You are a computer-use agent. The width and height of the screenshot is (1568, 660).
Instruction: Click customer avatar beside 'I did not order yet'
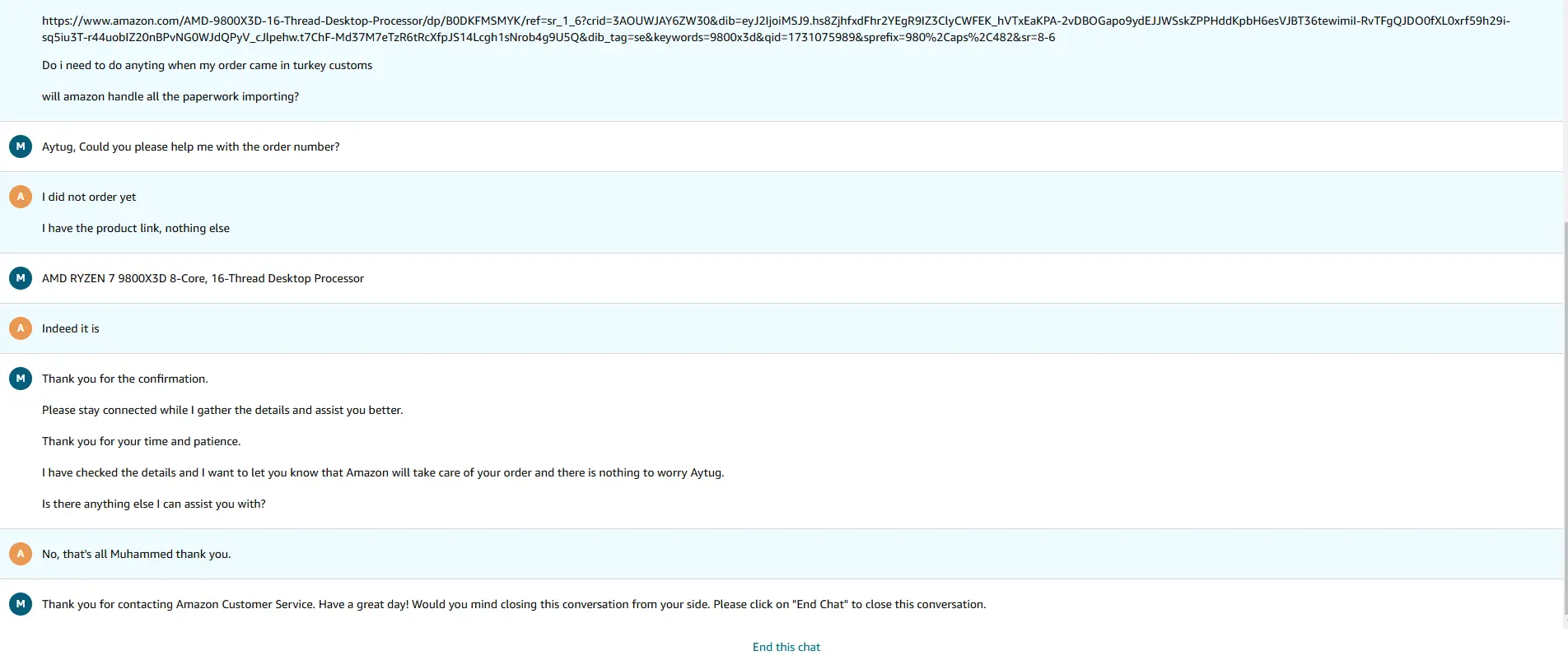tap(21, 197)
